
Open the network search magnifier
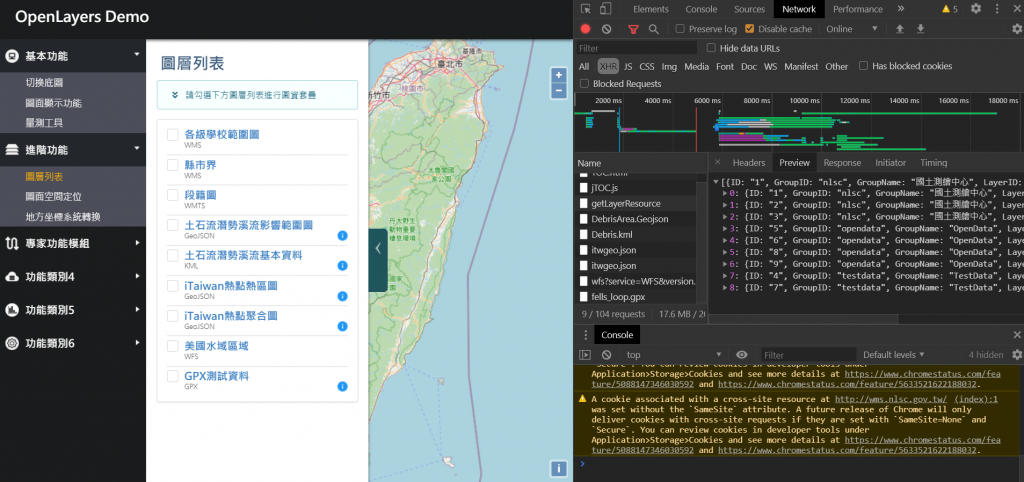click(655, 29)
